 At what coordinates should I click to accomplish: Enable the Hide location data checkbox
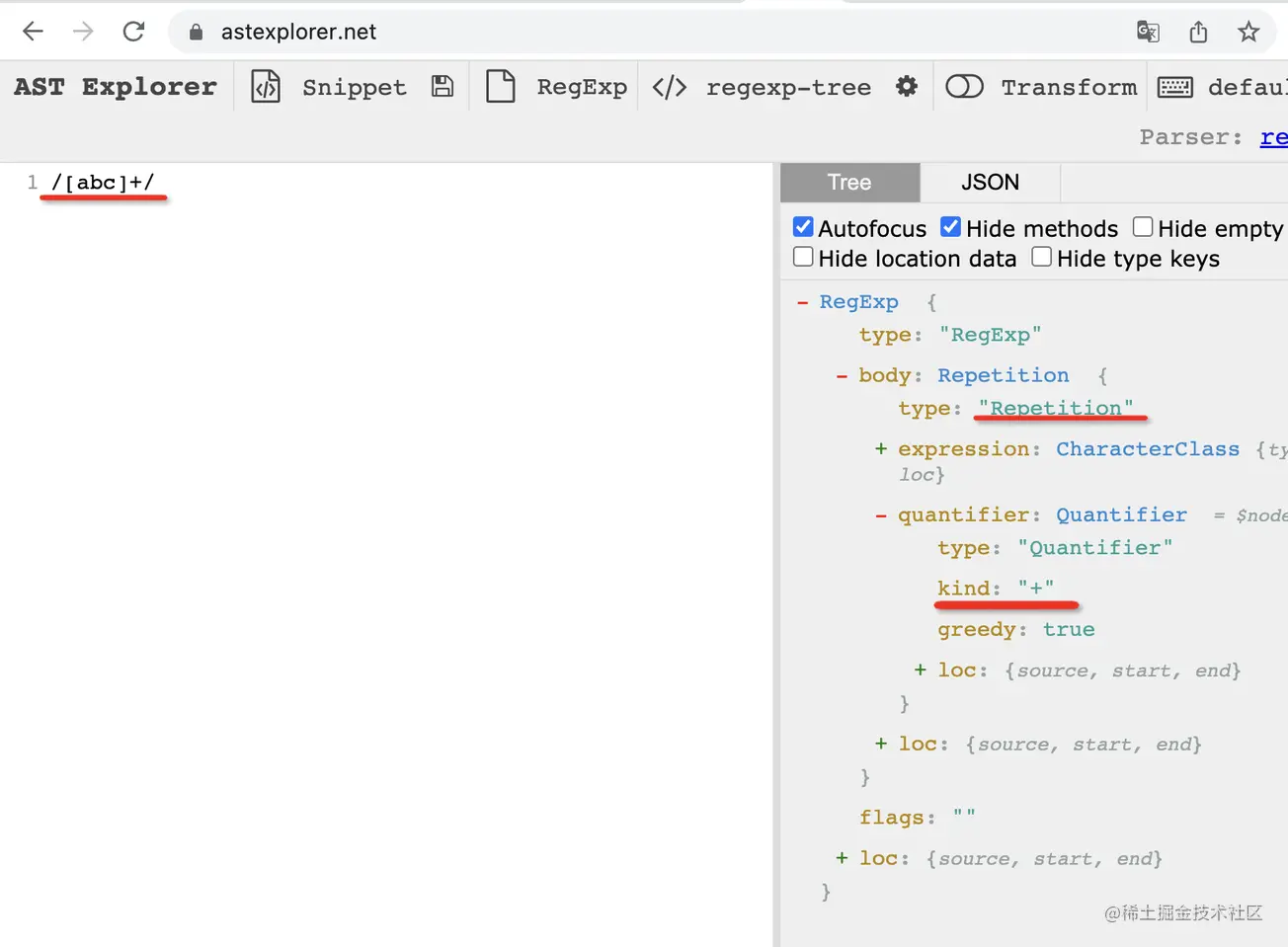point(803,257)
